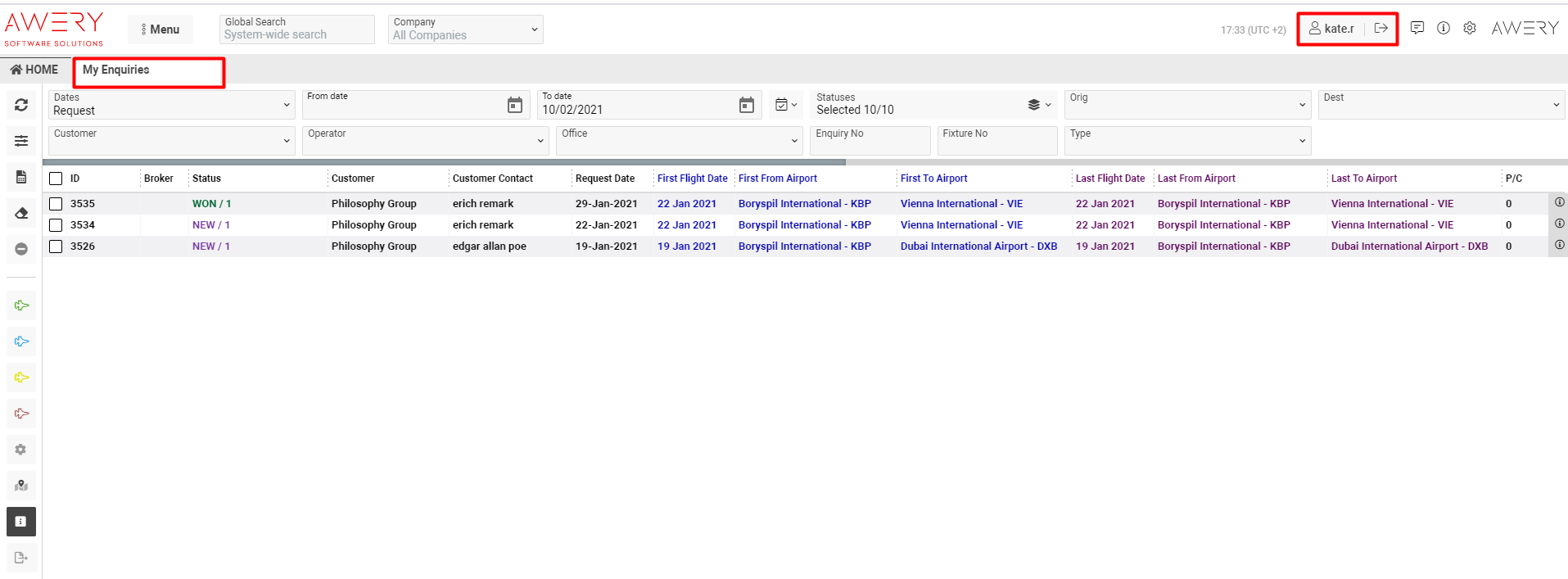The width and height of the screenshot is (1568, 579).
Task: Click the eraser clear-filters icon
Action: 21,213
